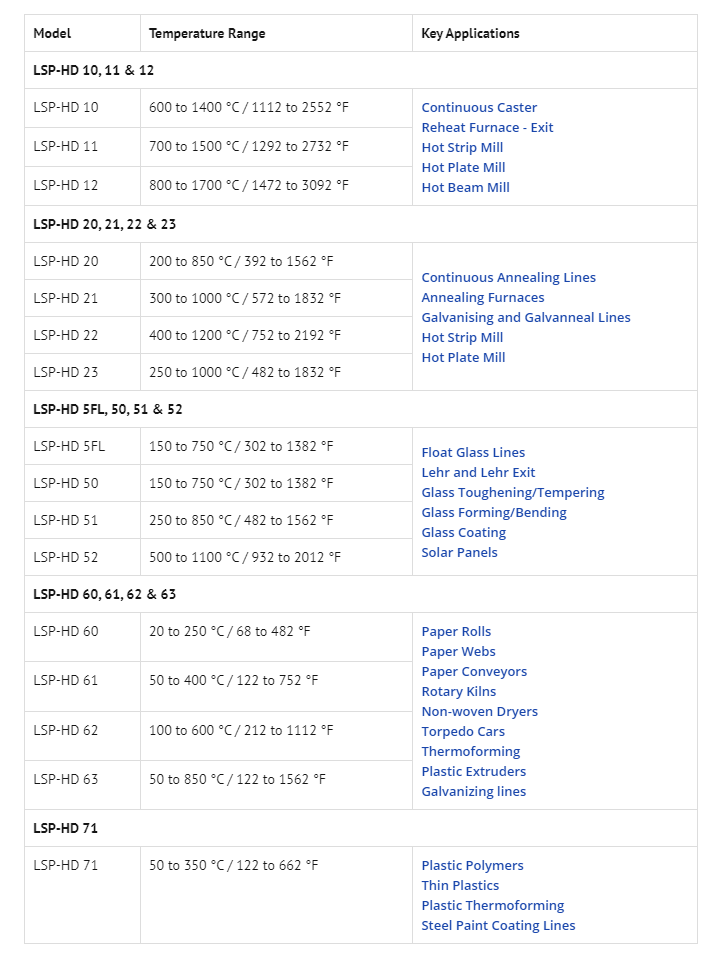
Task: Click the Solar Panels link
Action: coord(459,553)
